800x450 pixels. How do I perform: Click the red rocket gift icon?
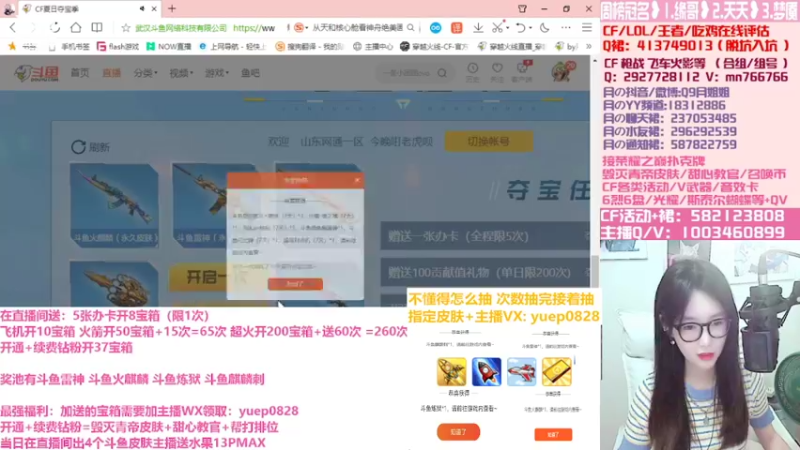pyautogui.click(x=486, y=371)
